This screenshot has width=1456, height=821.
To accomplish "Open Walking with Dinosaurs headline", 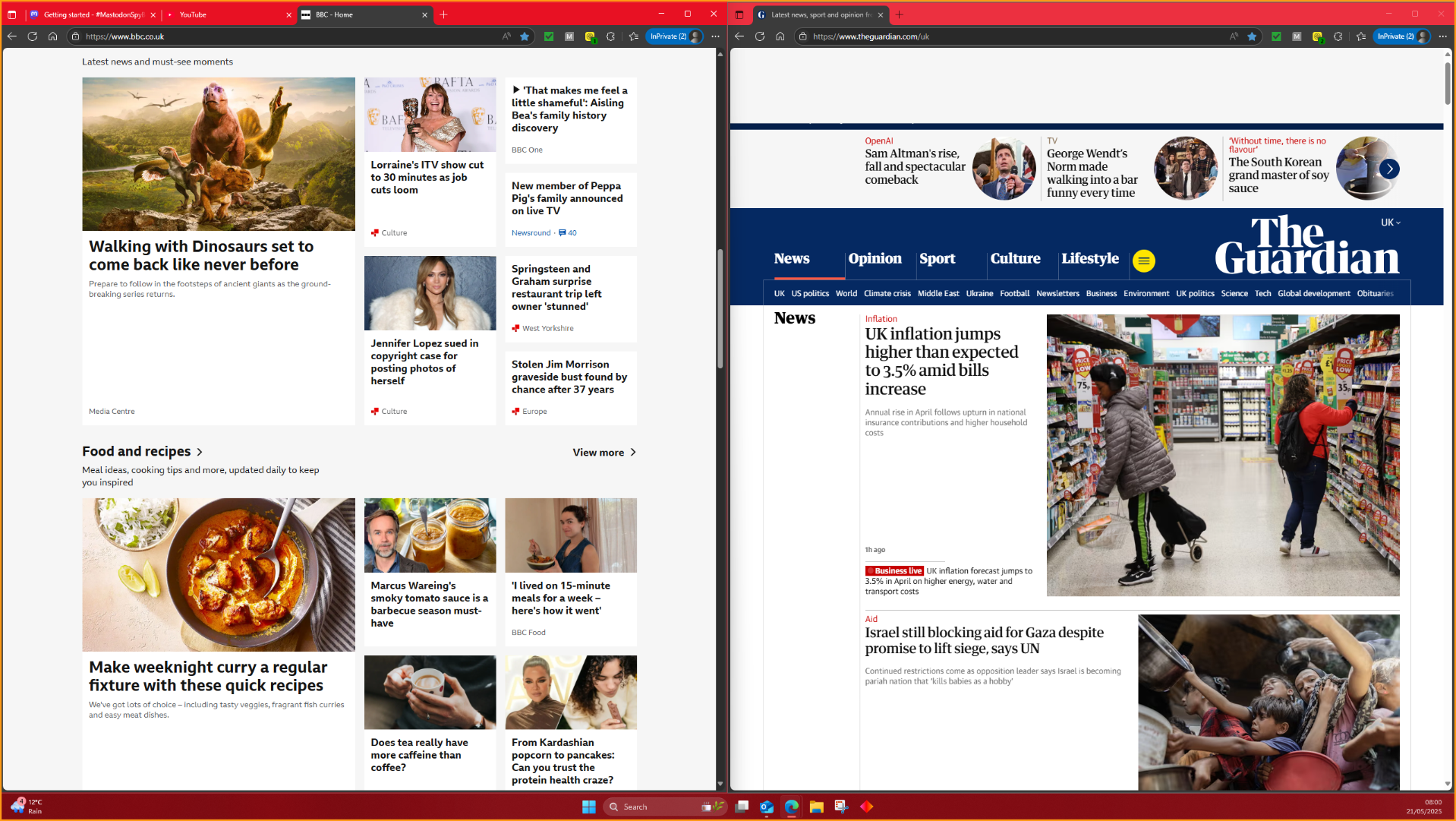I will 201,256.
